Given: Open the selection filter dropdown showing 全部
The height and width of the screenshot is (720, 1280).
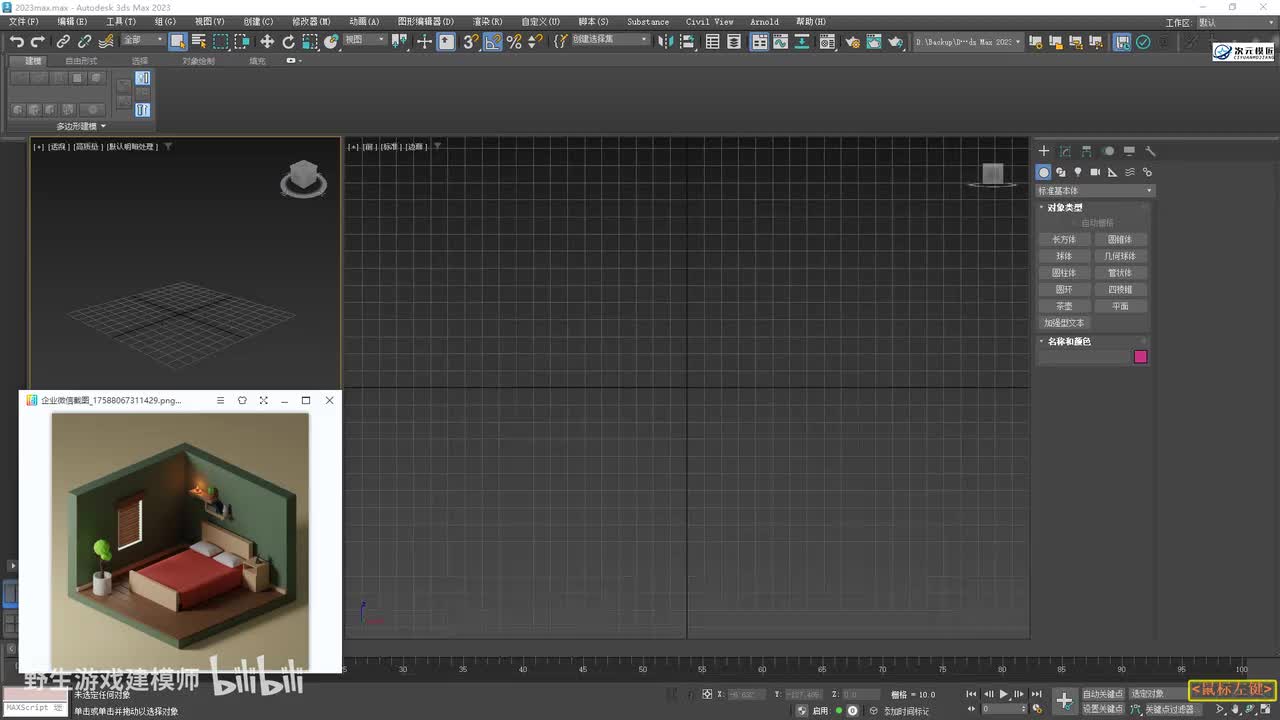Looking at the screenshot, I should click(143, 40).
